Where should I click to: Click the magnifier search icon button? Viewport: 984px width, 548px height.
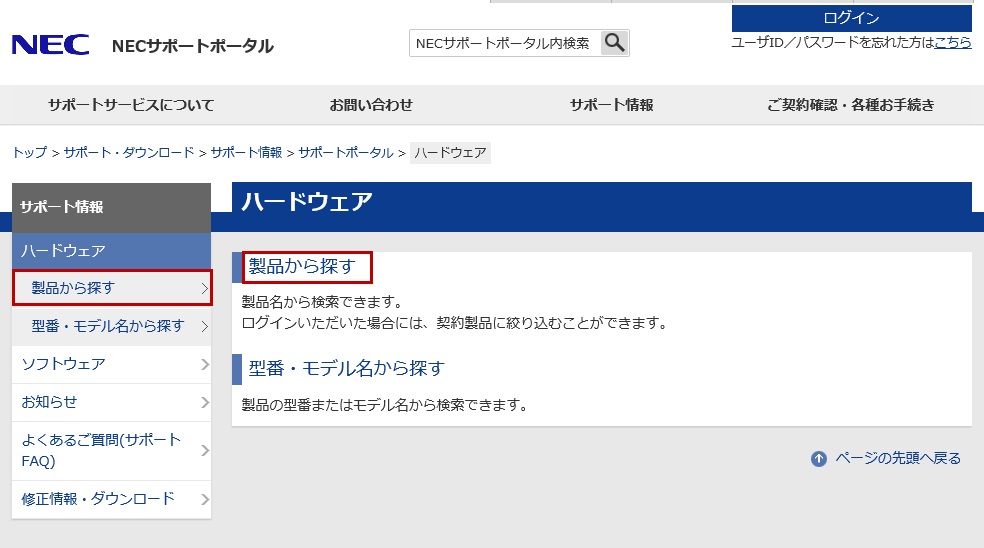614,43
